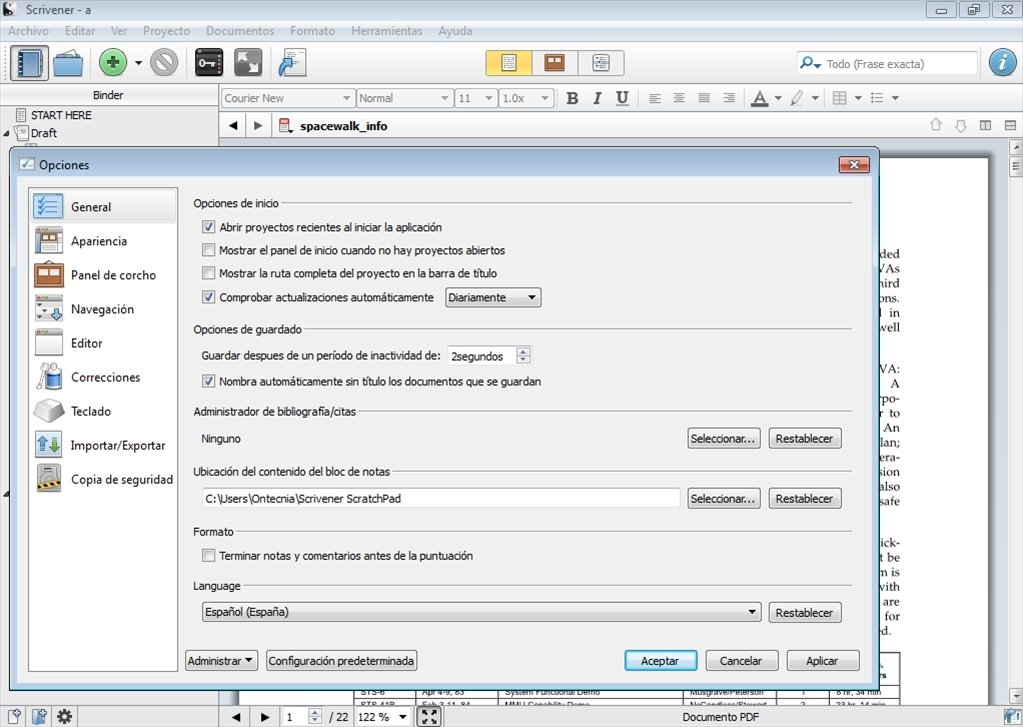1023x727 pixels.
Task: Click the green Add item icon
Action: 113,63
